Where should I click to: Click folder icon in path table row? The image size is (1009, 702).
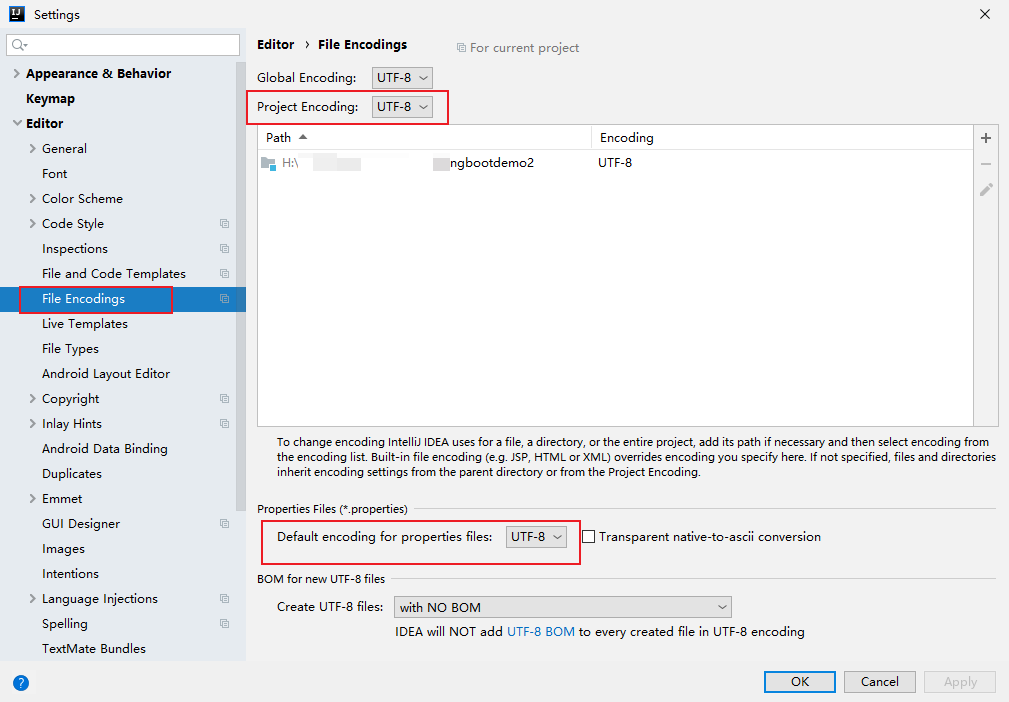pyautogui.click(x=268, y=163)
